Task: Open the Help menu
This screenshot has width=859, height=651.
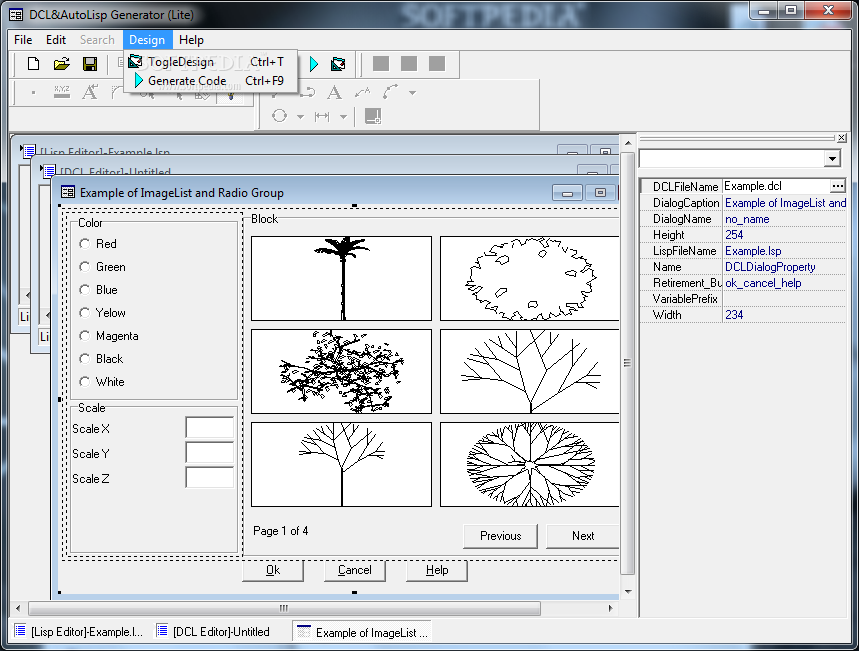Action: point(191,40)
